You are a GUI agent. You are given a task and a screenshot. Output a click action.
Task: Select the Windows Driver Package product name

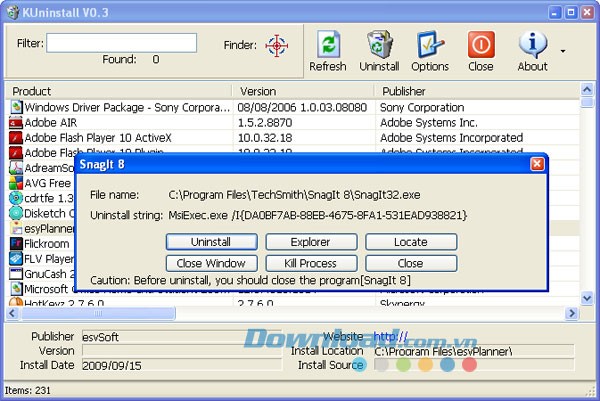[x=127, y=108]
